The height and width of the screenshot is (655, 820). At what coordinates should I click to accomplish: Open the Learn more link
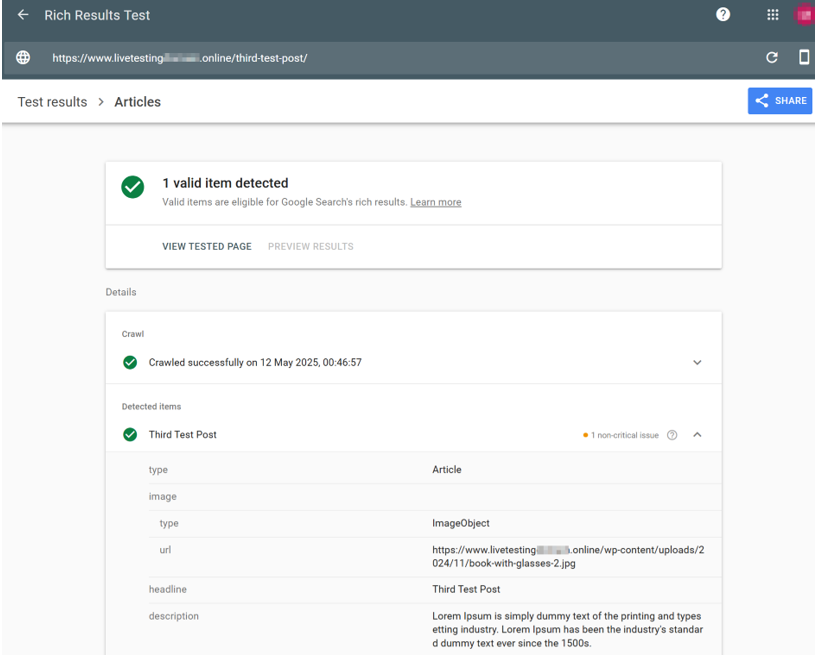pos(435,202)
